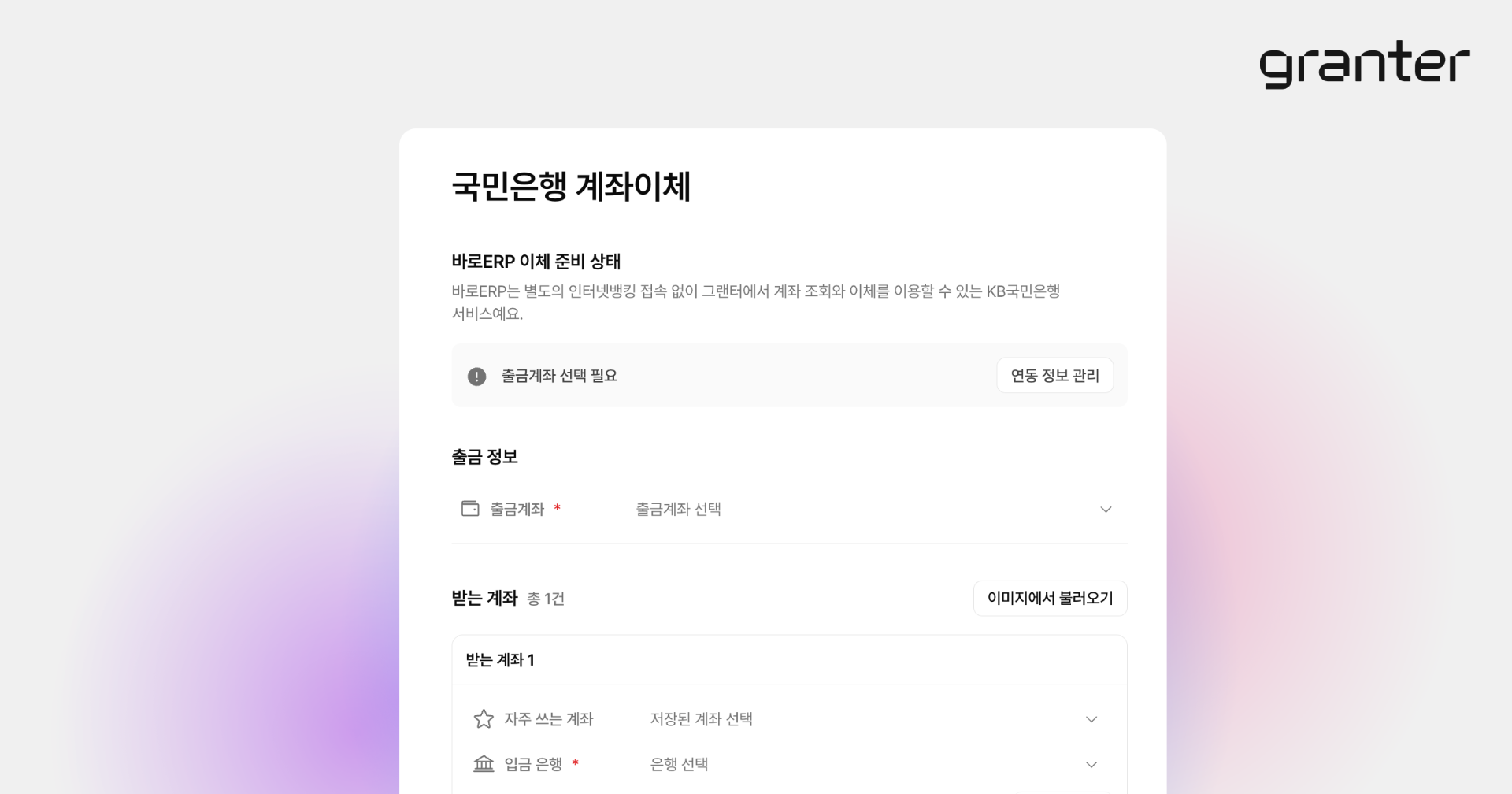Viewport: 1512px width, 794px height.
Task: Click the 총 1건 count text
Action: [546, 599]
